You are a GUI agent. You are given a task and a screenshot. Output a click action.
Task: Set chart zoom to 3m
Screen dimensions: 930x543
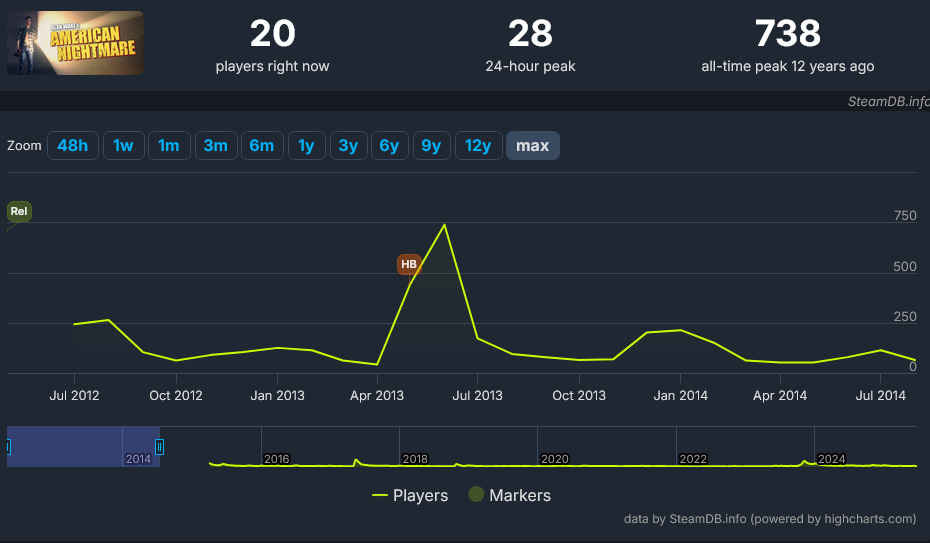pos(216,145)
